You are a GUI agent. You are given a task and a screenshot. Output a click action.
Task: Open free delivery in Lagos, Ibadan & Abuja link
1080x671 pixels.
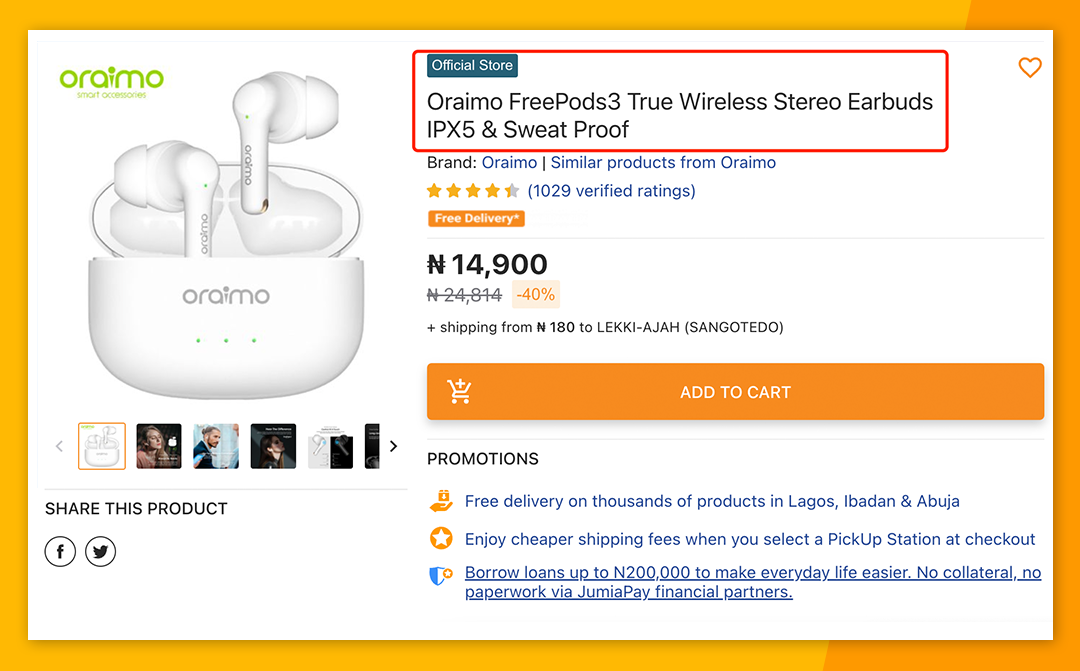(712, 501)
